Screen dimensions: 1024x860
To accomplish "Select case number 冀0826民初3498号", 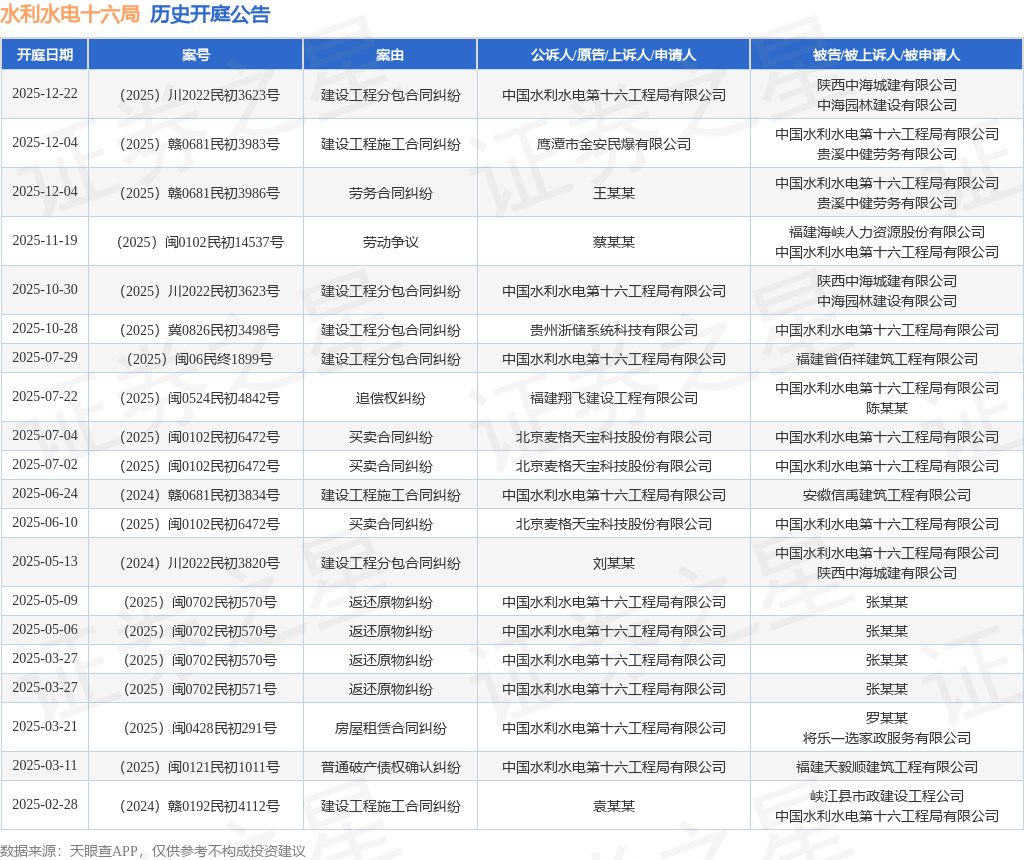I will tap(200, 330).
